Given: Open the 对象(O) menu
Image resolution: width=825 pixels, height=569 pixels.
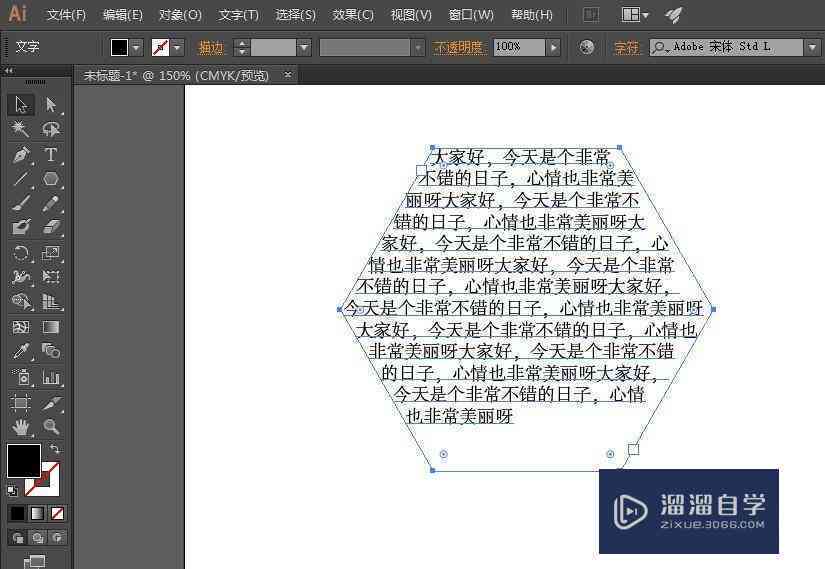Looking at the screenshot, I should pyautogui.click(x=180, y=15).
